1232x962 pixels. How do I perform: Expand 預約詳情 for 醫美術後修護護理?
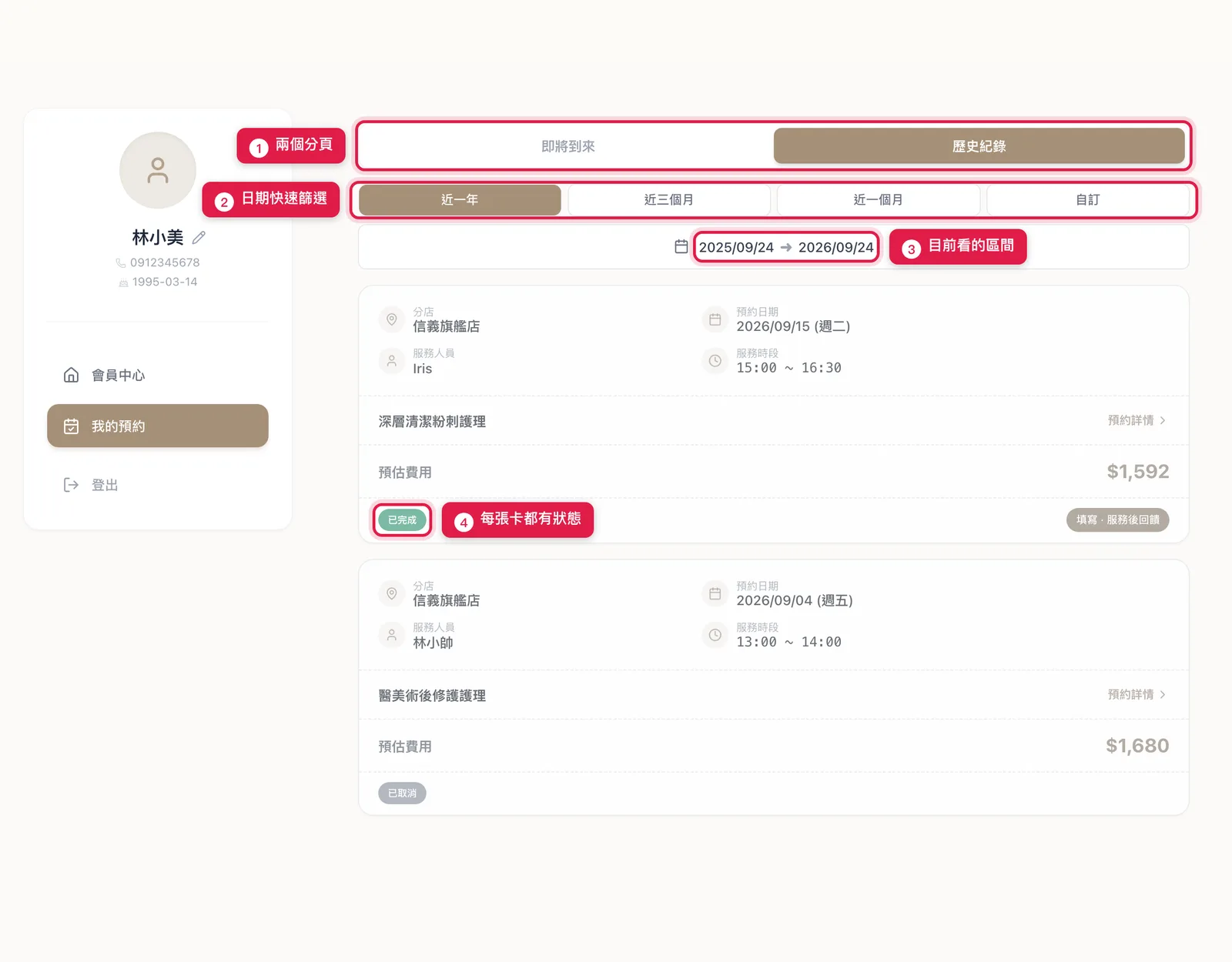1137,694
